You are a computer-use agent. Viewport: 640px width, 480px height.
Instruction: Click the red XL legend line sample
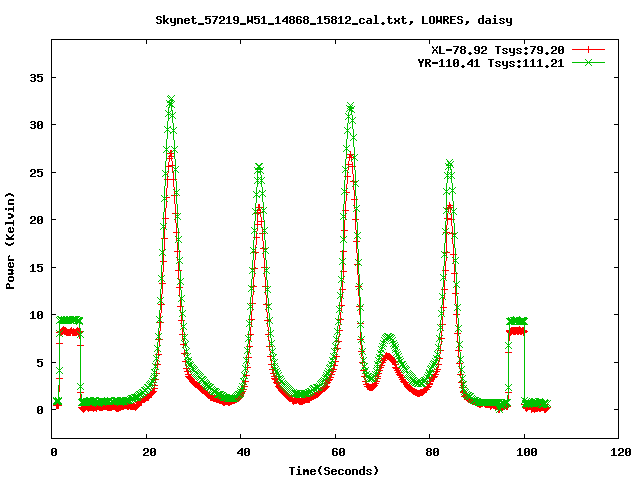[588, 50]
